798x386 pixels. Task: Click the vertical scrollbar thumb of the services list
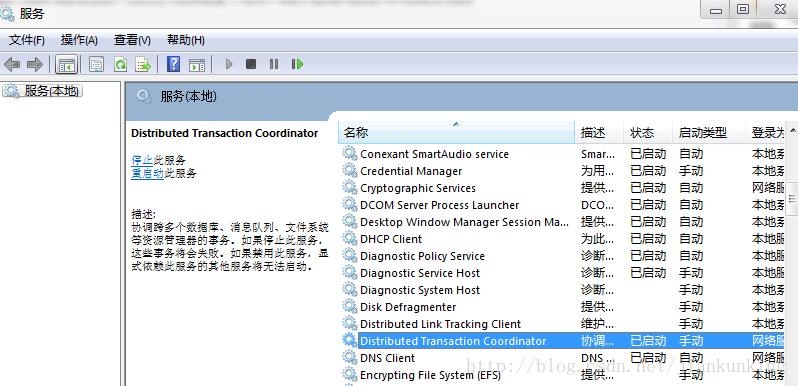pyautogui.click(x=792, y=198)
